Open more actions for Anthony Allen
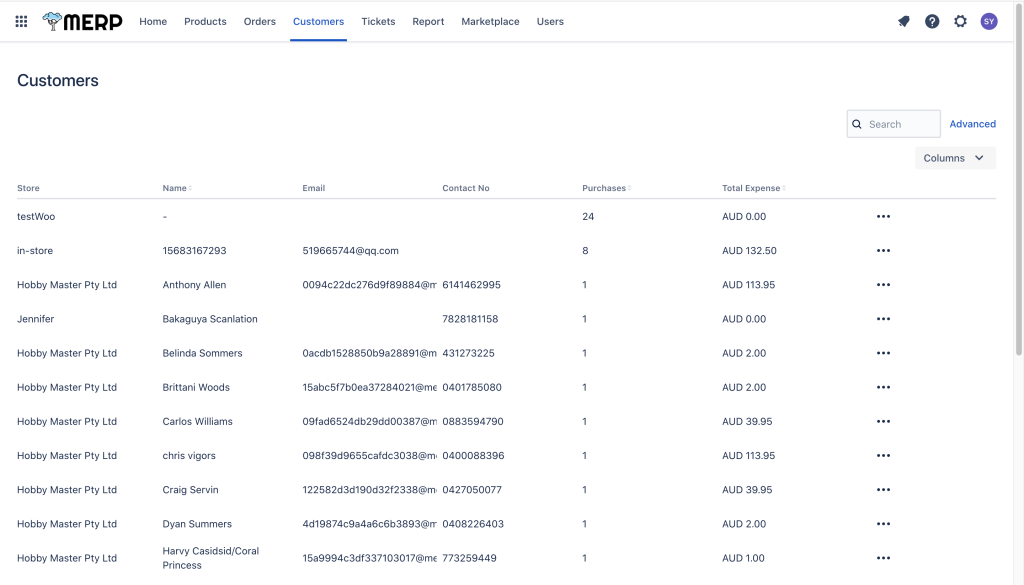 [883, 285]
